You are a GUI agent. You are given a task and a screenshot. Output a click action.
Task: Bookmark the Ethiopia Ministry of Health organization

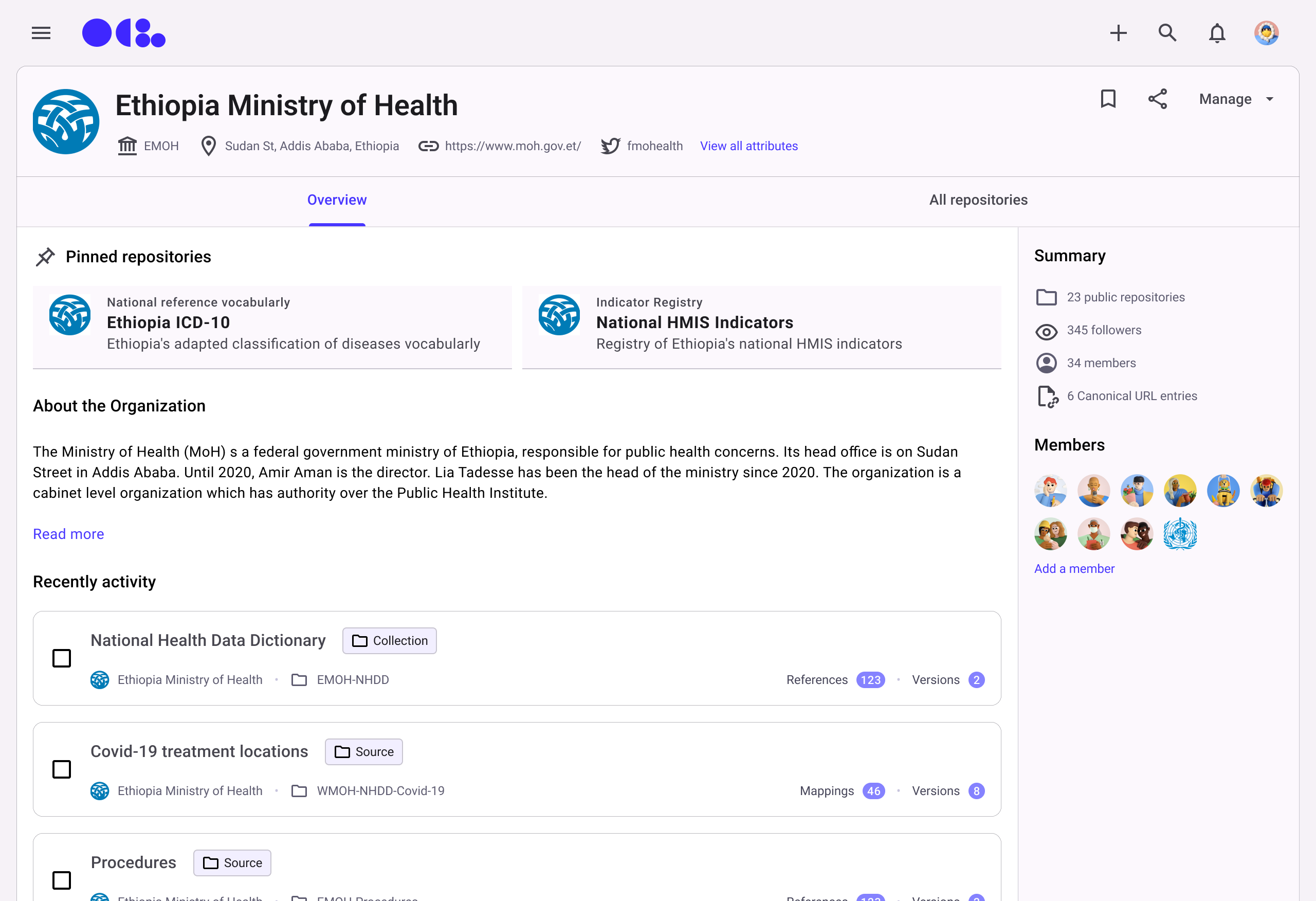coord(1108,99)
